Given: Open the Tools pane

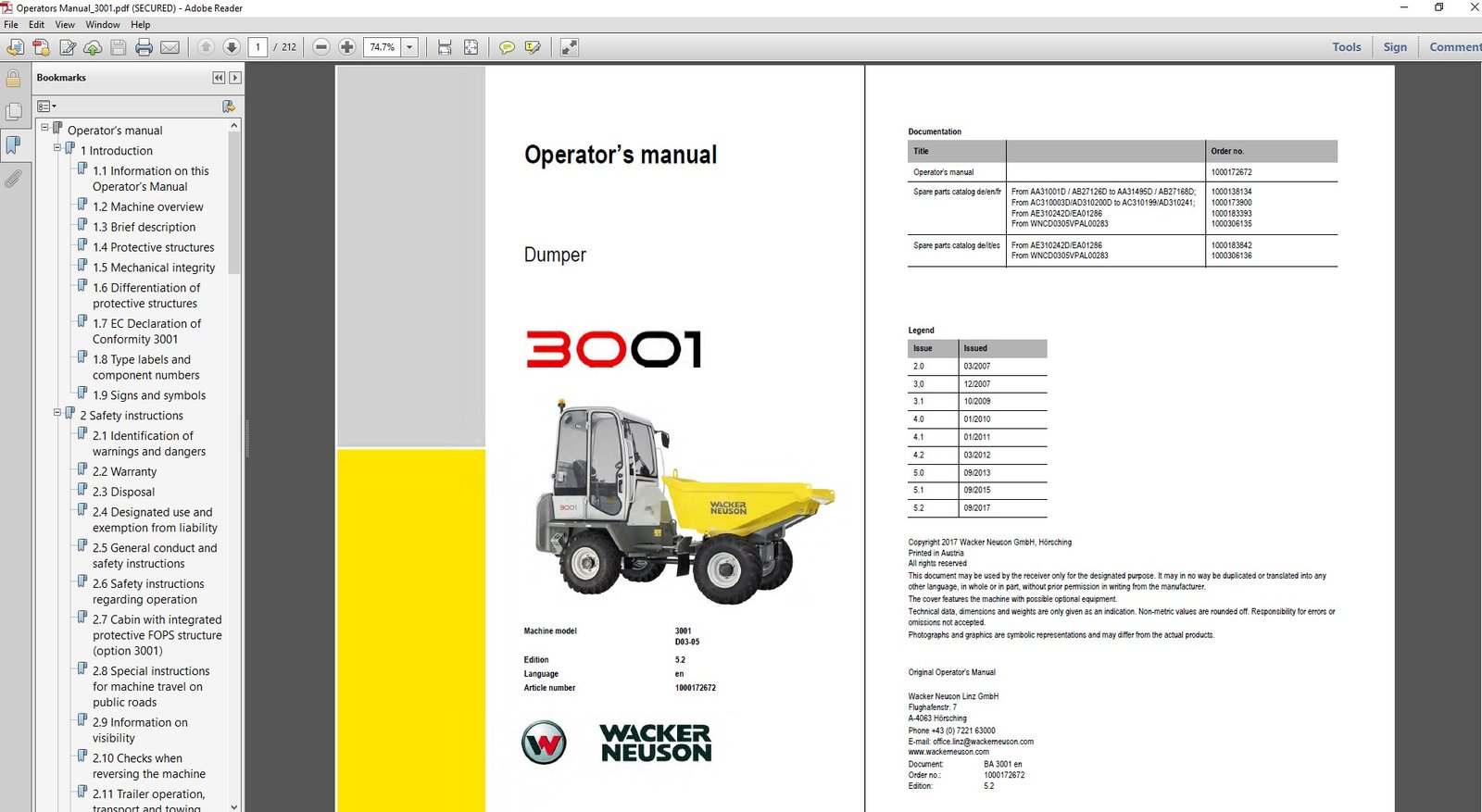Looking at the screenshot, I should click(x=1346, y=47).
